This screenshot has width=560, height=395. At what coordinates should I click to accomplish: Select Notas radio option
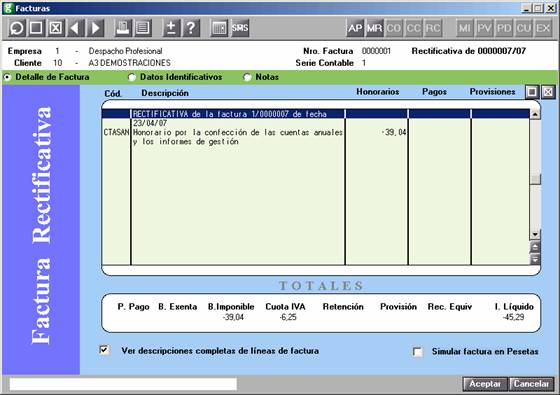pos(247,77)
